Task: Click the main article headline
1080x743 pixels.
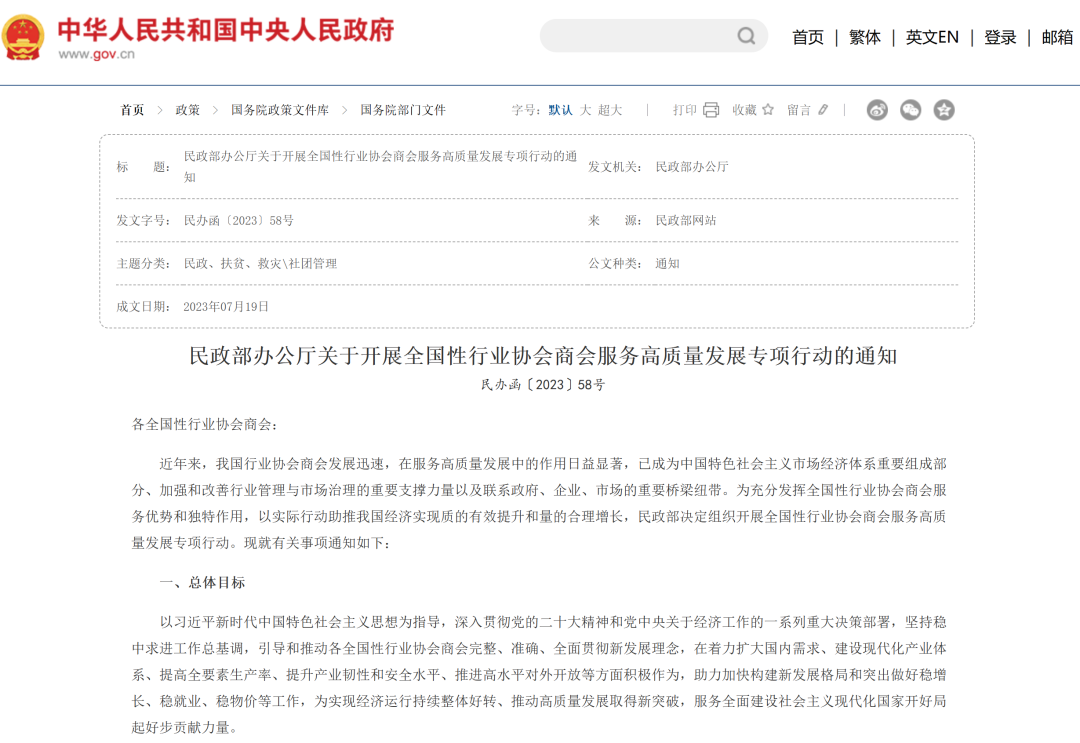Action: (x=543, y=355)
